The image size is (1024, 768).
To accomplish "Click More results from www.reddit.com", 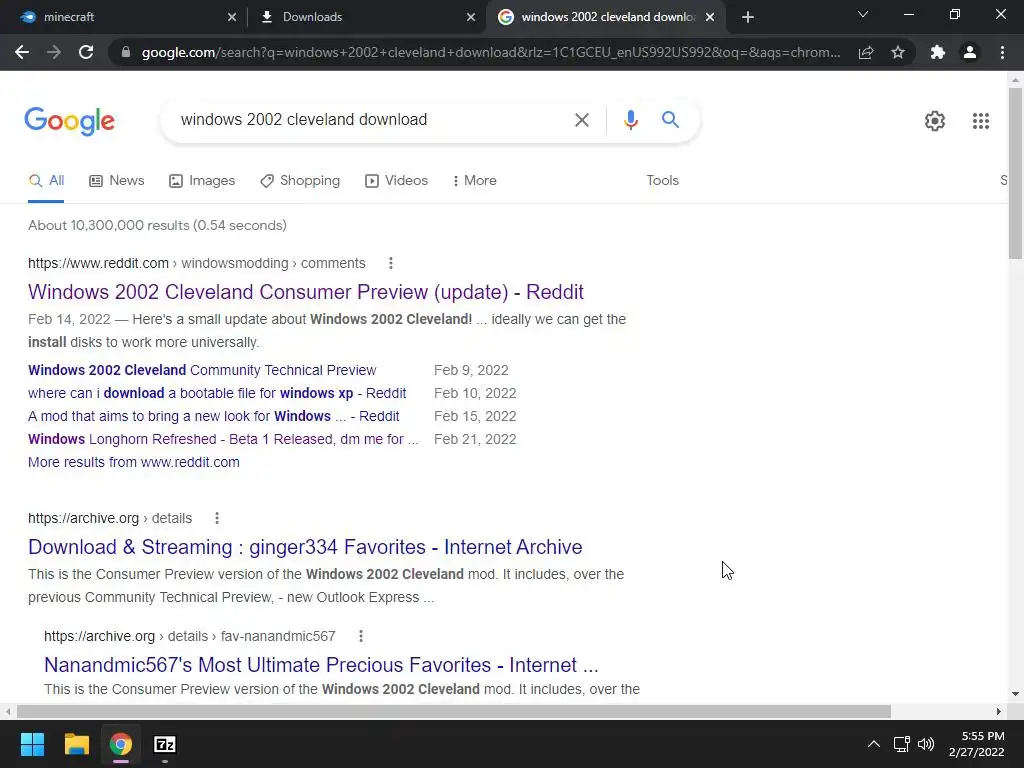I will pyautogui.click(x=134, y=462).
